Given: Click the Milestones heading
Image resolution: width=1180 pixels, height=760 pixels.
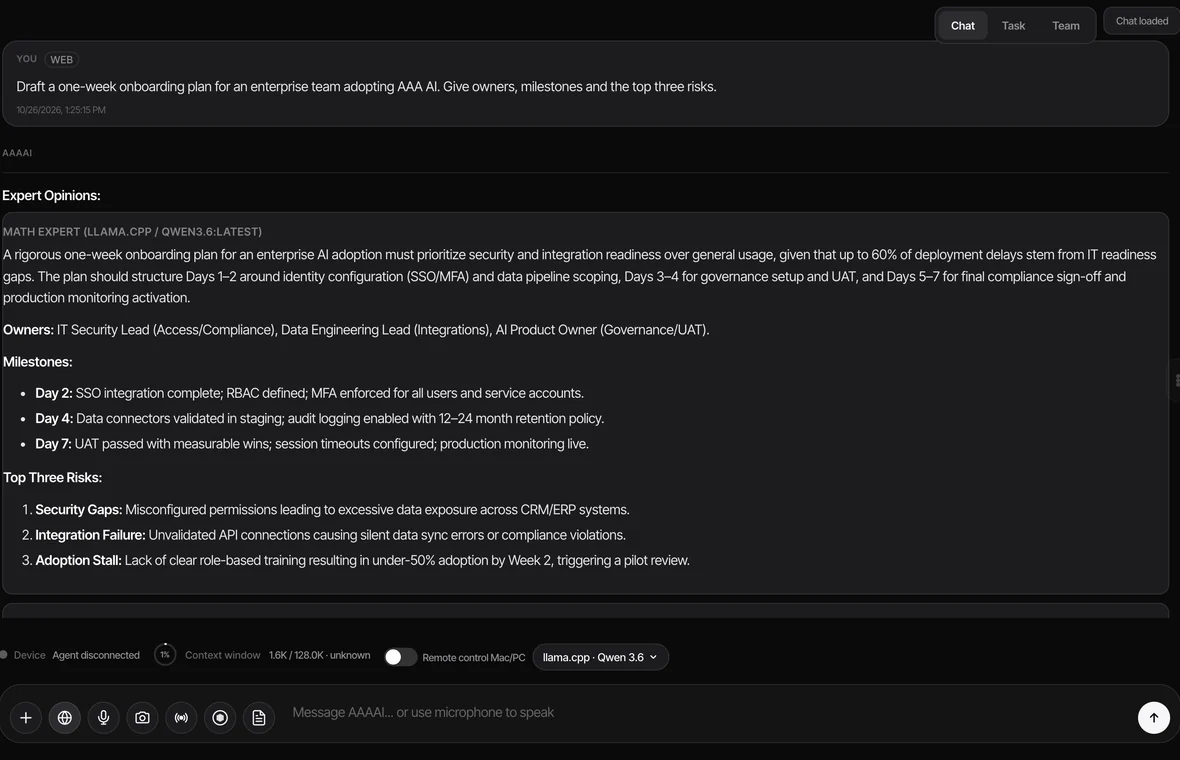Looking at the screenshot, I should pos(38,362).
